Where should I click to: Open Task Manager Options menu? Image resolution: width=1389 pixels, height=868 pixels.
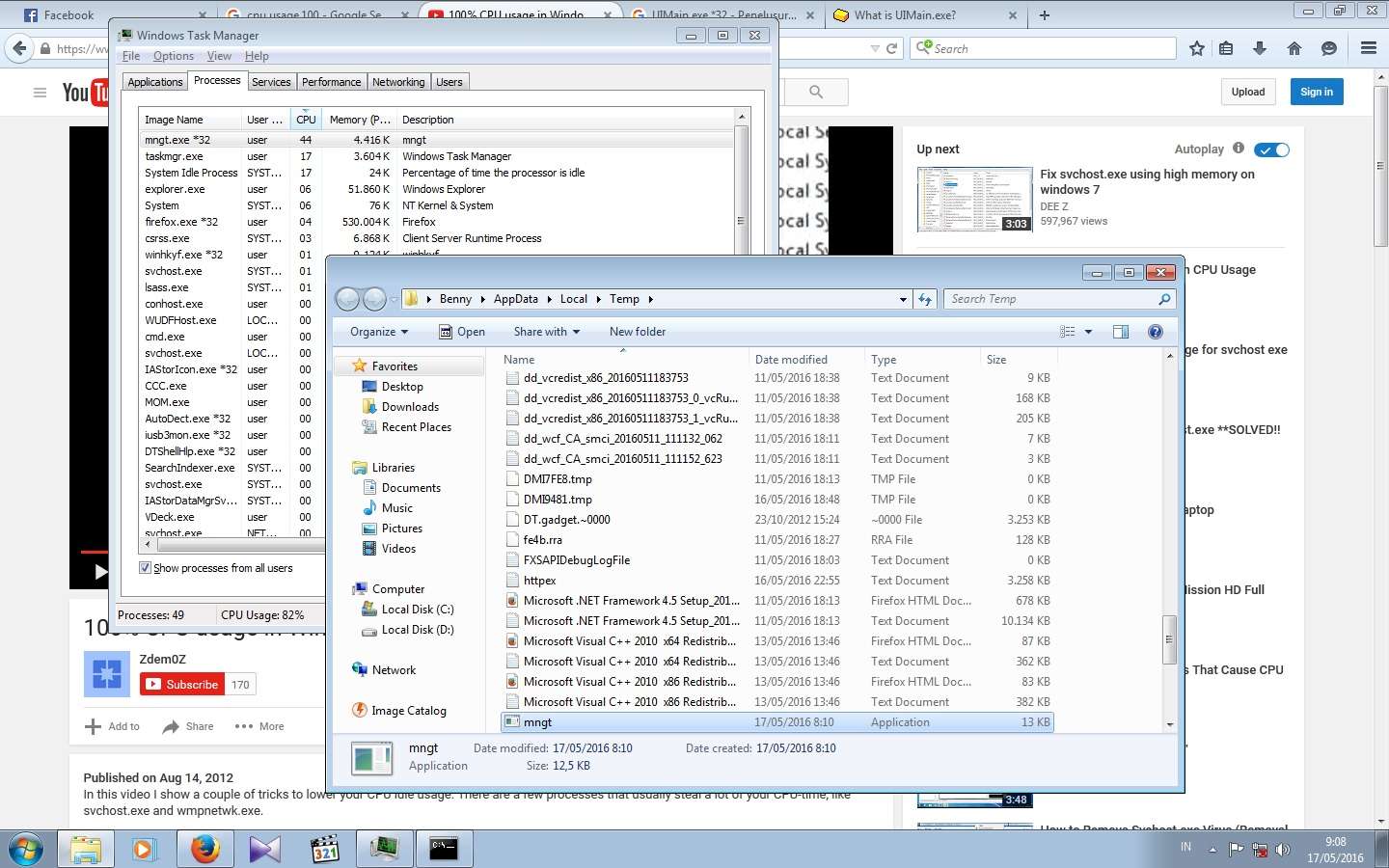[x=174, y=56]
